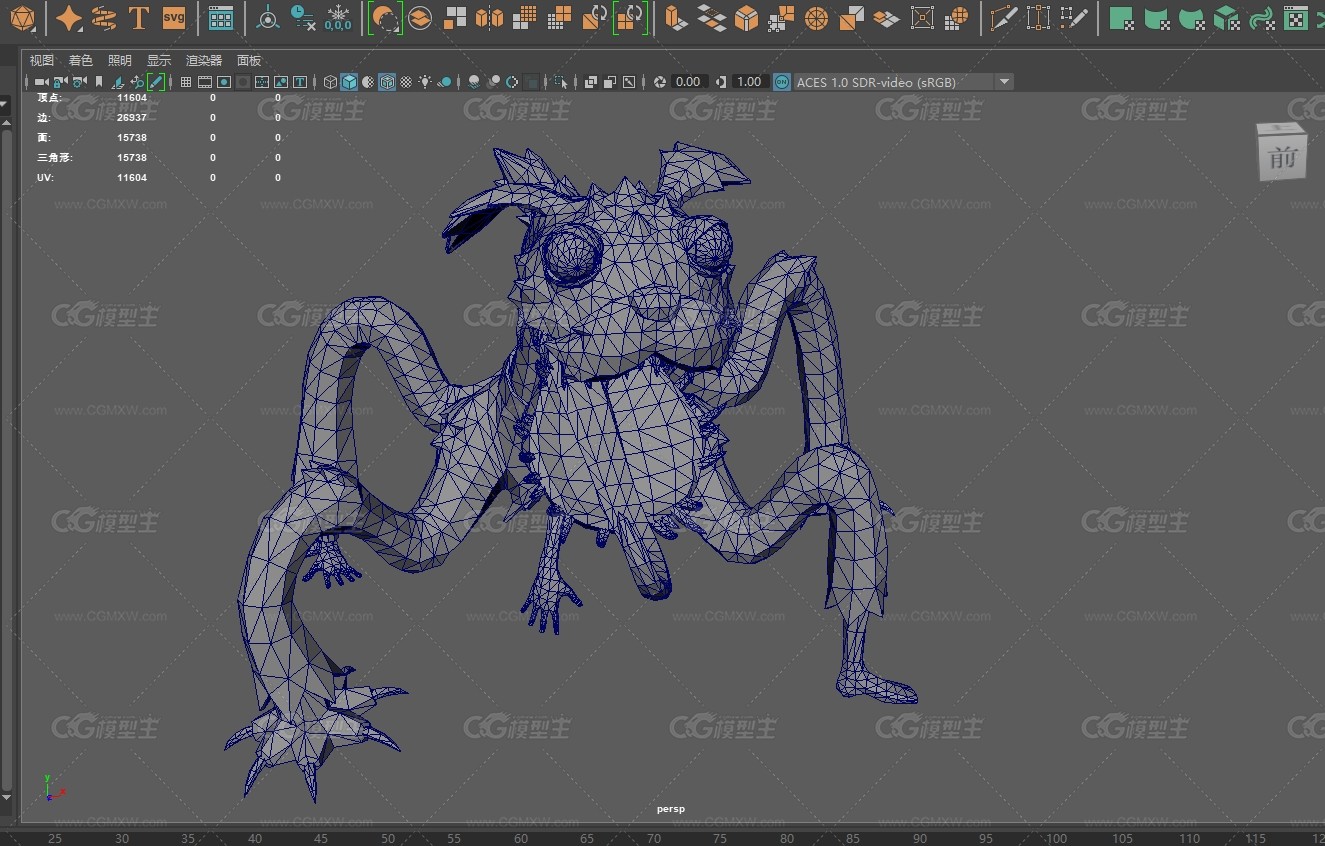Click the Lock Camera icon
1325x846 pixels.
click(60, 82)
